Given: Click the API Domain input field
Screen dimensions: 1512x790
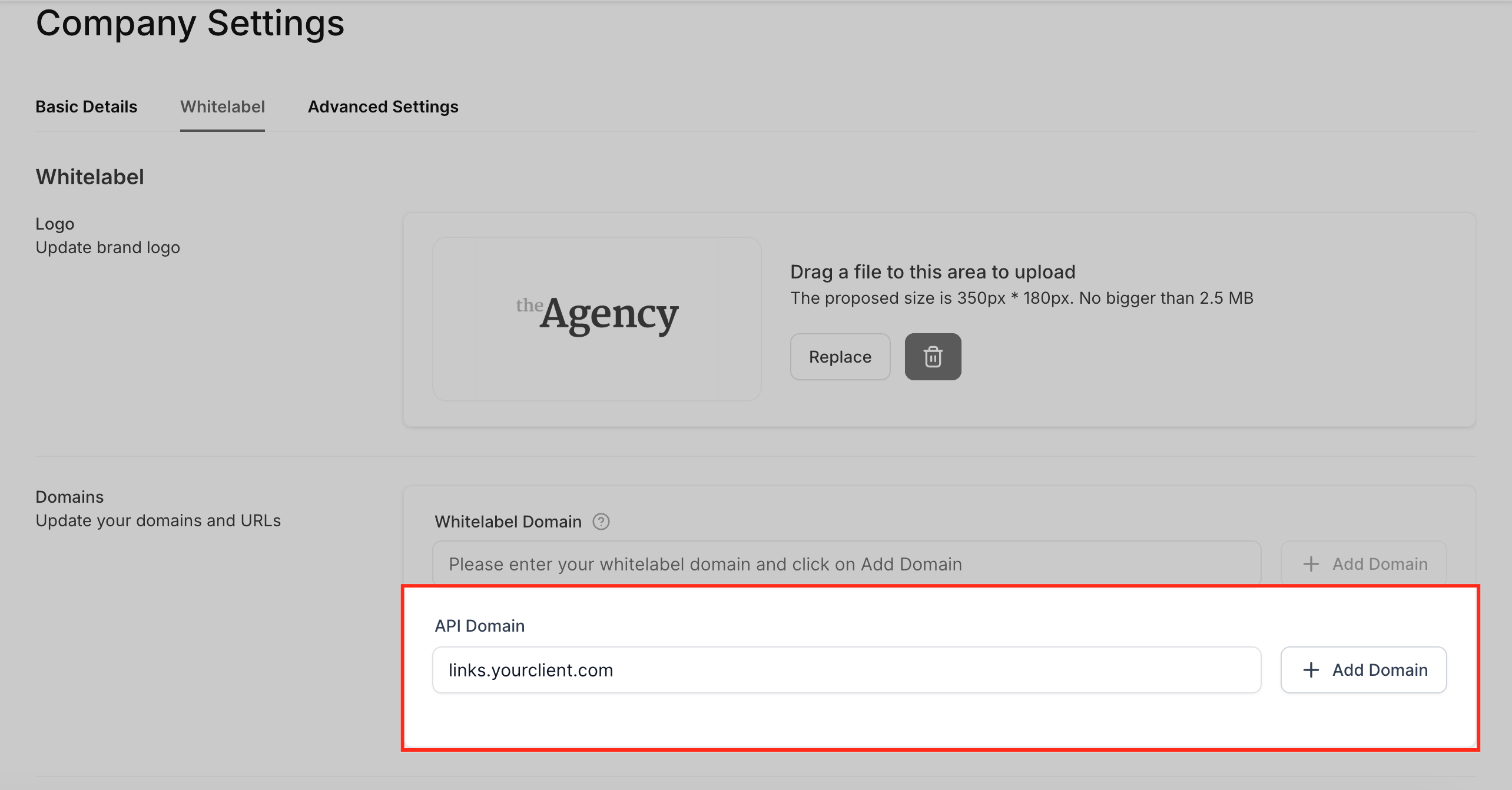Looking at the screenshot, I should (x=846, y=670).
